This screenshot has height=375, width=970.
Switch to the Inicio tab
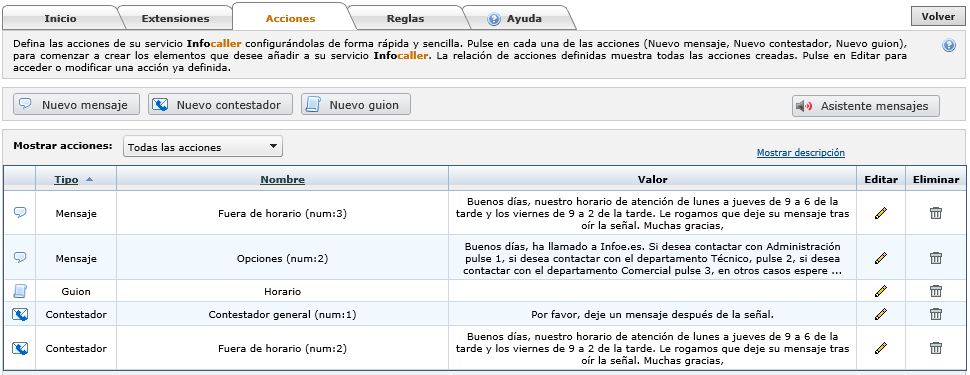pyautogui.click(x=60, y=19)
